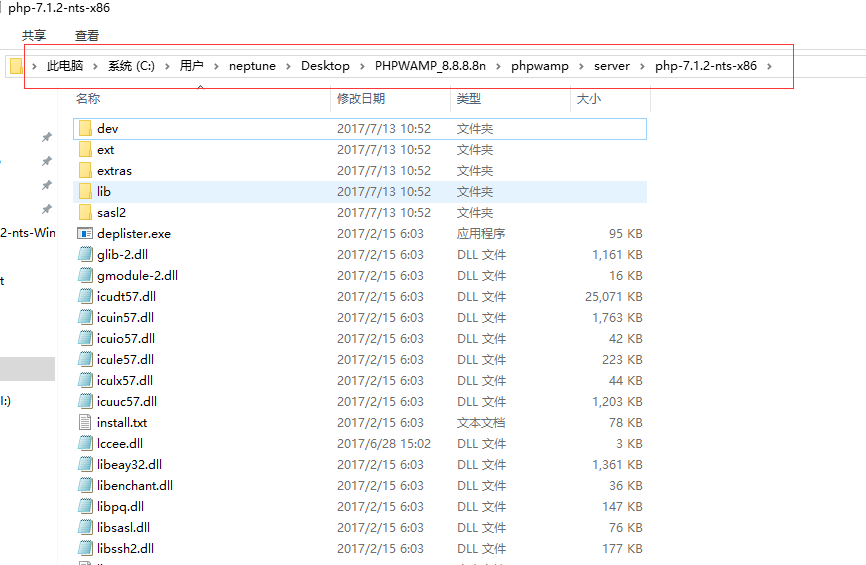This screenshot has width=866, height=565.
Task: Expand chevron after 用户 in path
Action: pyautogui.click(x=216, y=66)
